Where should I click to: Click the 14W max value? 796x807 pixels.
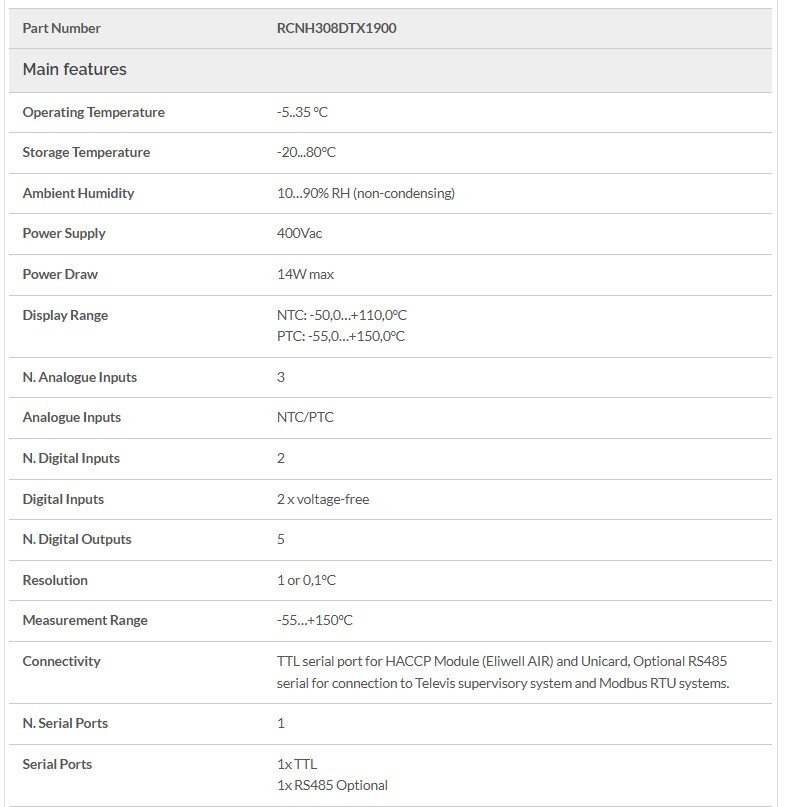(x=305, y=274)
